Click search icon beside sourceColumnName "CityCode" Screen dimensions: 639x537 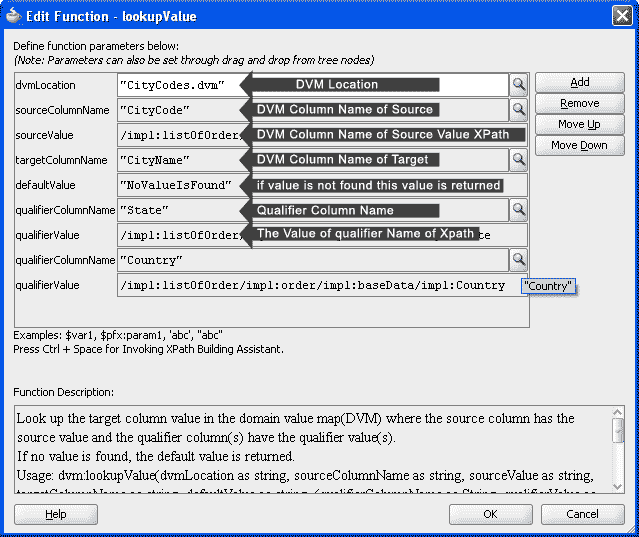(x=518, y=110)
